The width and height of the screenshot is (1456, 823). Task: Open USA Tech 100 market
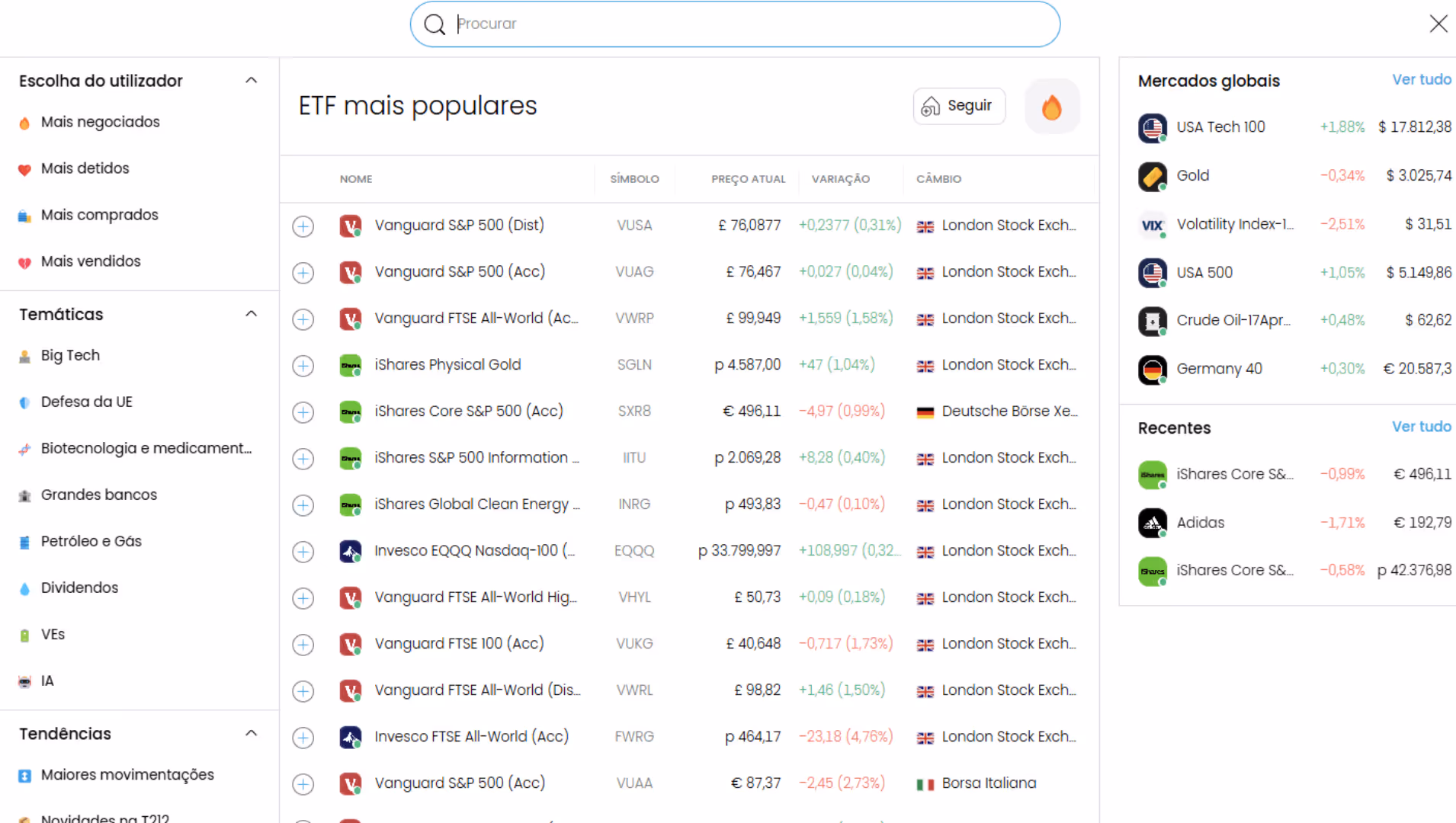[1294, 127]
